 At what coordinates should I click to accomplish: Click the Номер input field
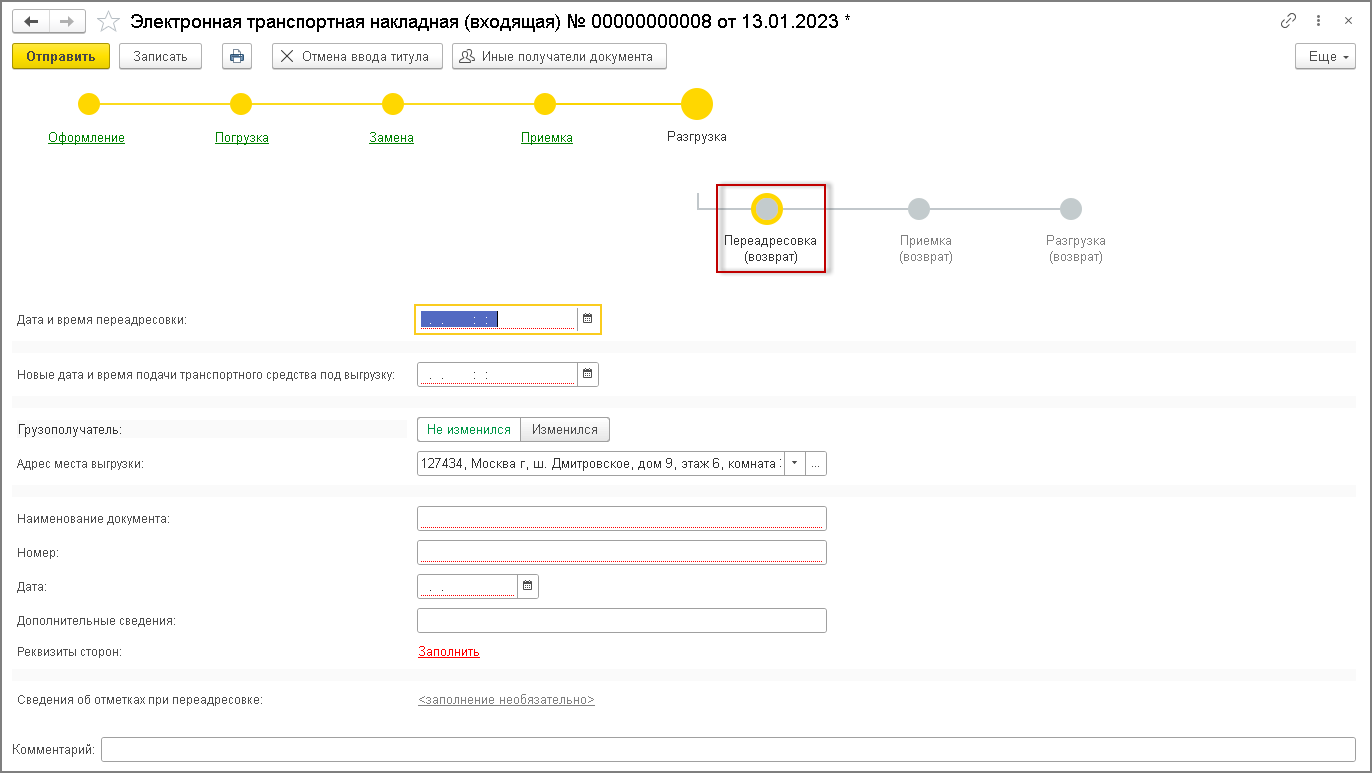pyautogui.click(x=622, y=552)
